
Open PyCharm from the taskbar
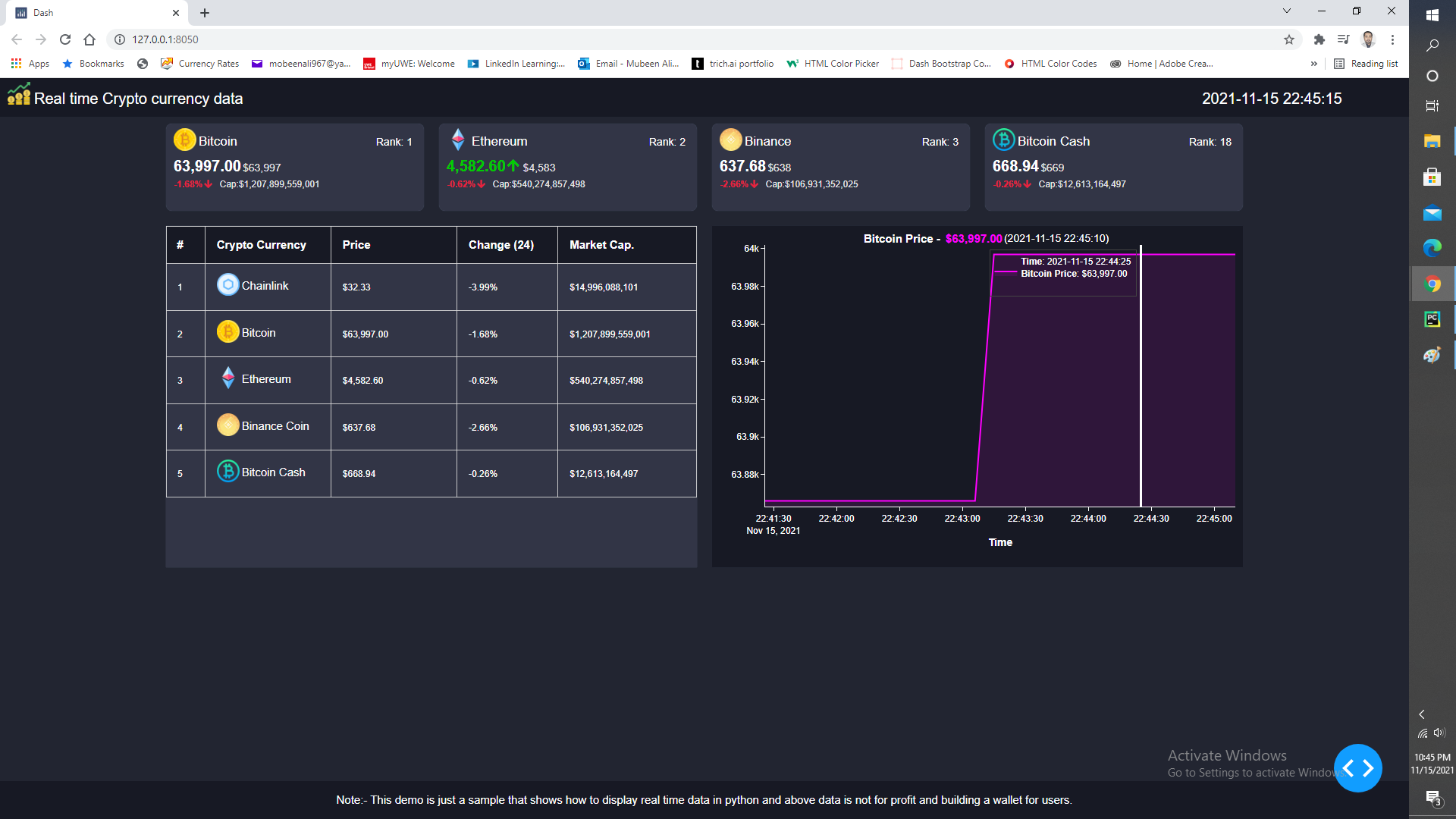(x=1432, y=319)
